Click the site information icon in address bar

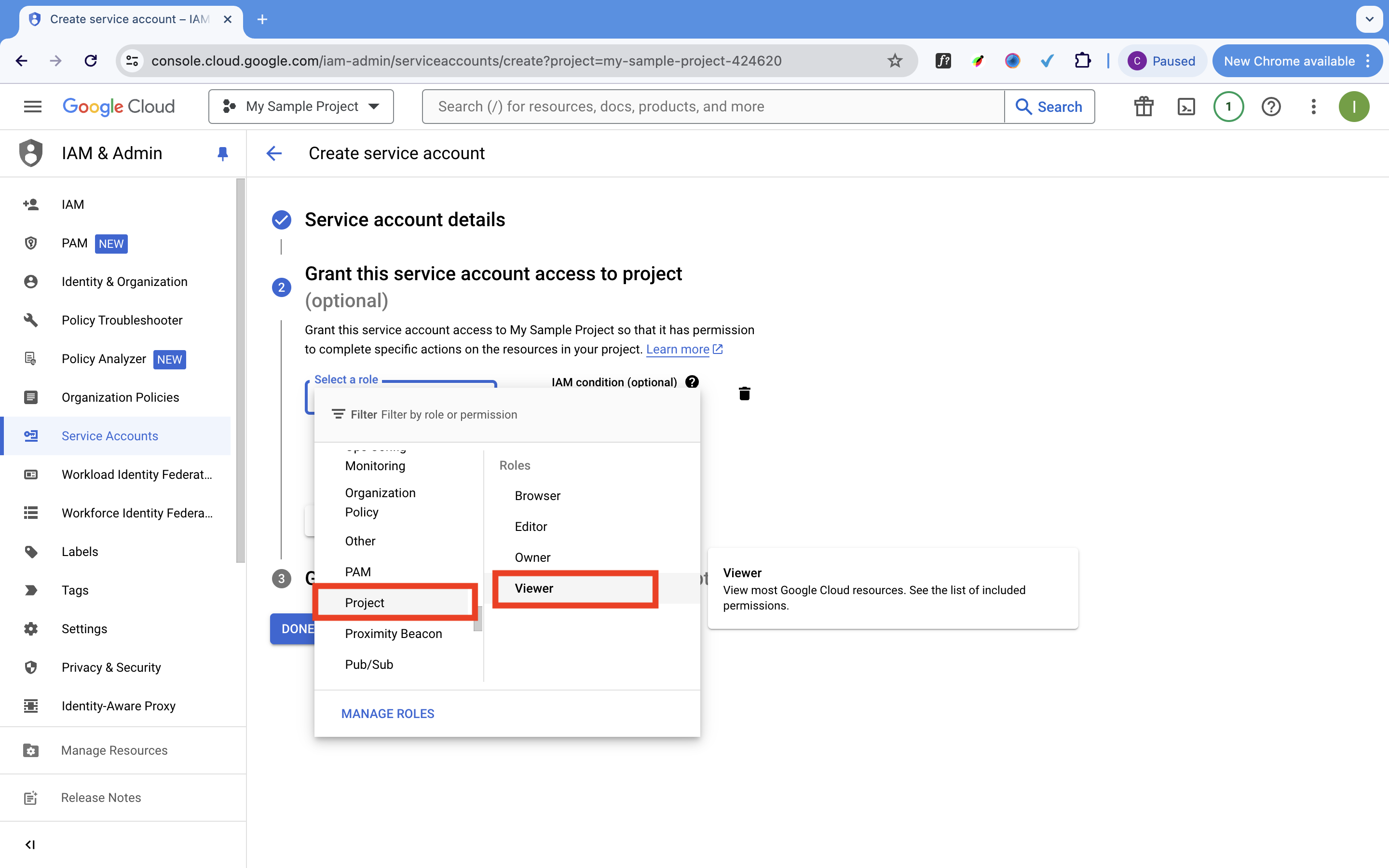pos(132,61)
